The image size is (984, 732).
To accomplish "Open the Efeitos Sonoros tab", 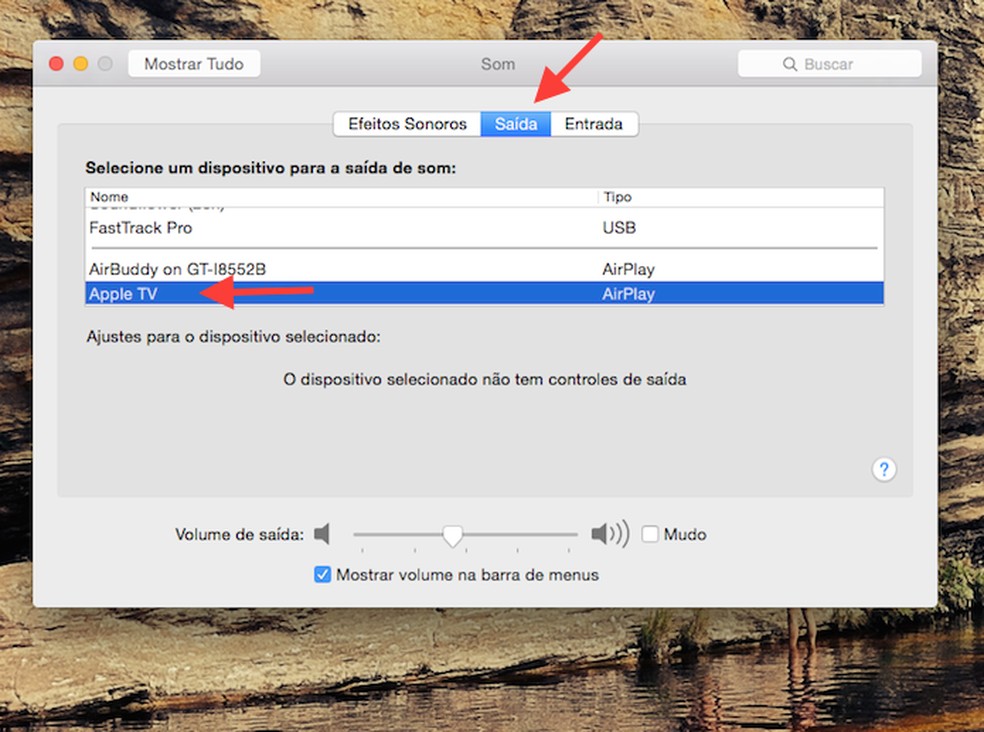I will 406,123.
